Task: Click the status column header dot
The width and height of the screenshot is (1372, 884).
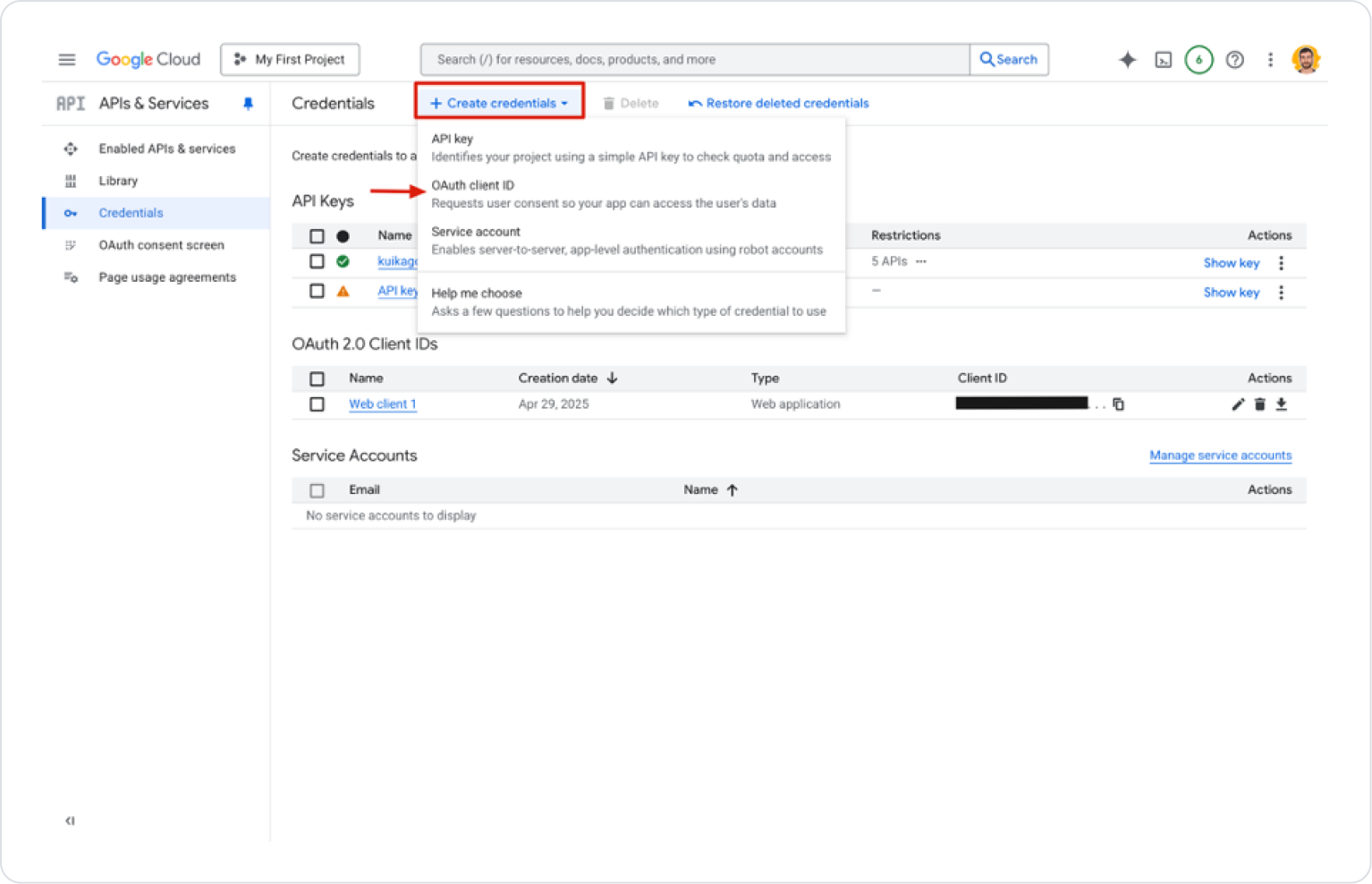Action: 343,236
